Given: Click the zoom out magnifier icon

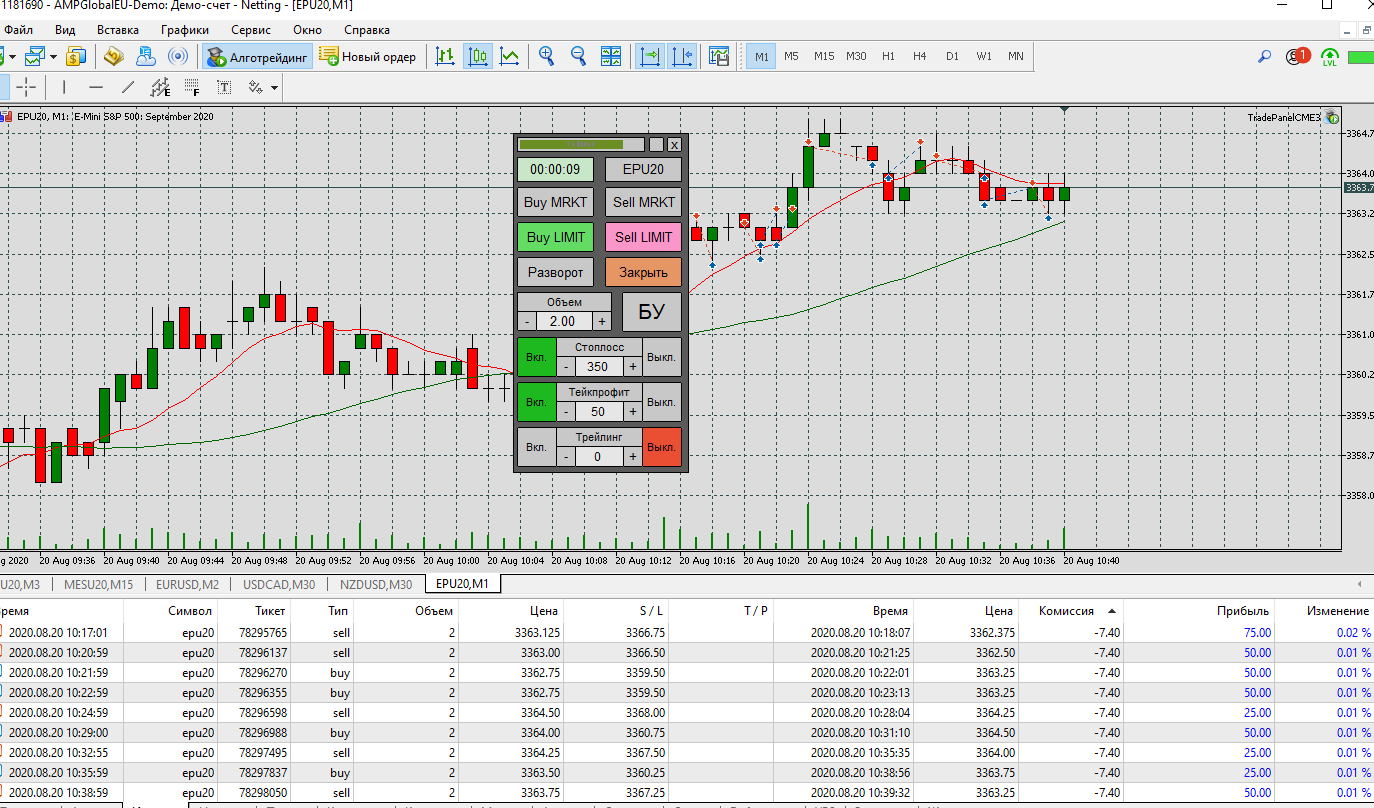Looking at the screenshot, I should click(578, 57).
